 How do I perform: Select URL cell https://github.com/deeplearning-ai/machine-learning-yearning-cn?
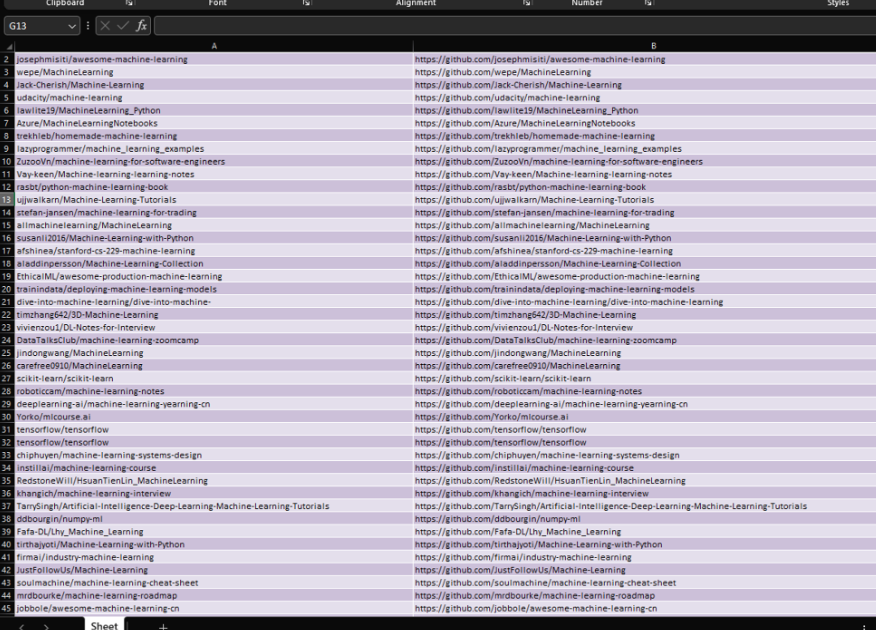coord(645,404)
